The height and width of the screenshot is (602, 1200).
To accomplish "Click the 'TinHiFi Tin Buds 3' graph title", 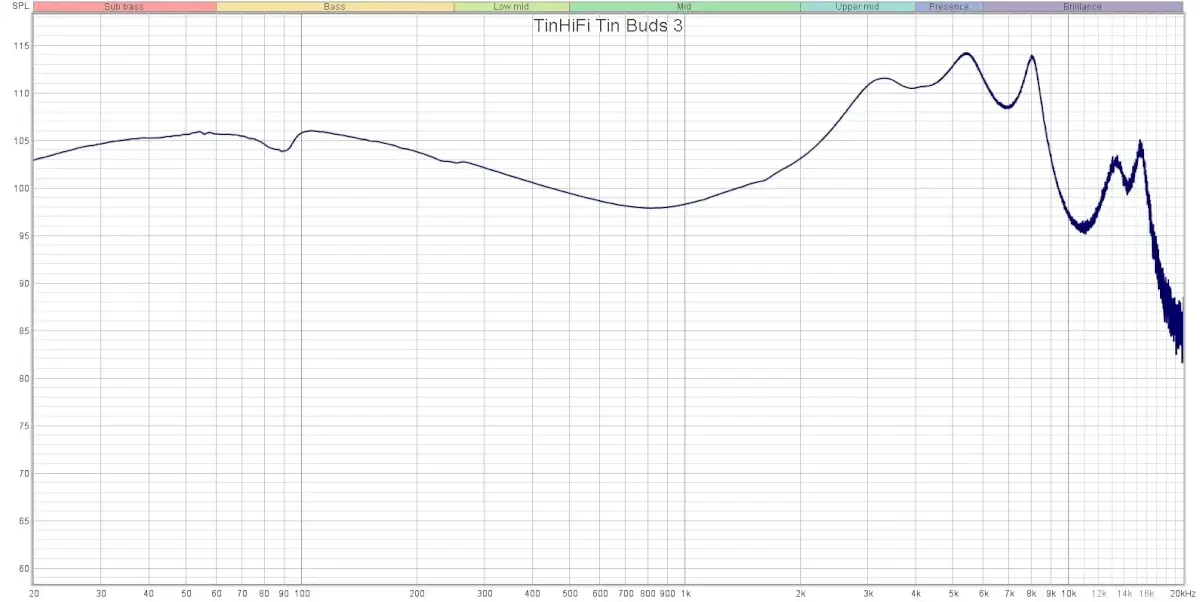I will tap(608, 26).
